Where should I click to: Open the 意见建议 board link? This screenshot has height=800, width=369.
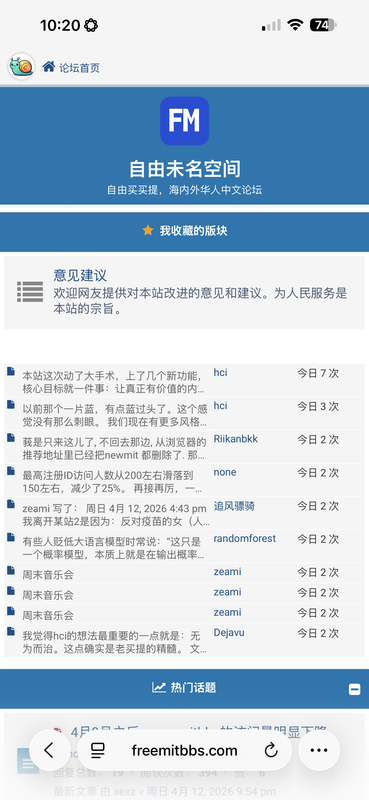click(x=80, y=275)
